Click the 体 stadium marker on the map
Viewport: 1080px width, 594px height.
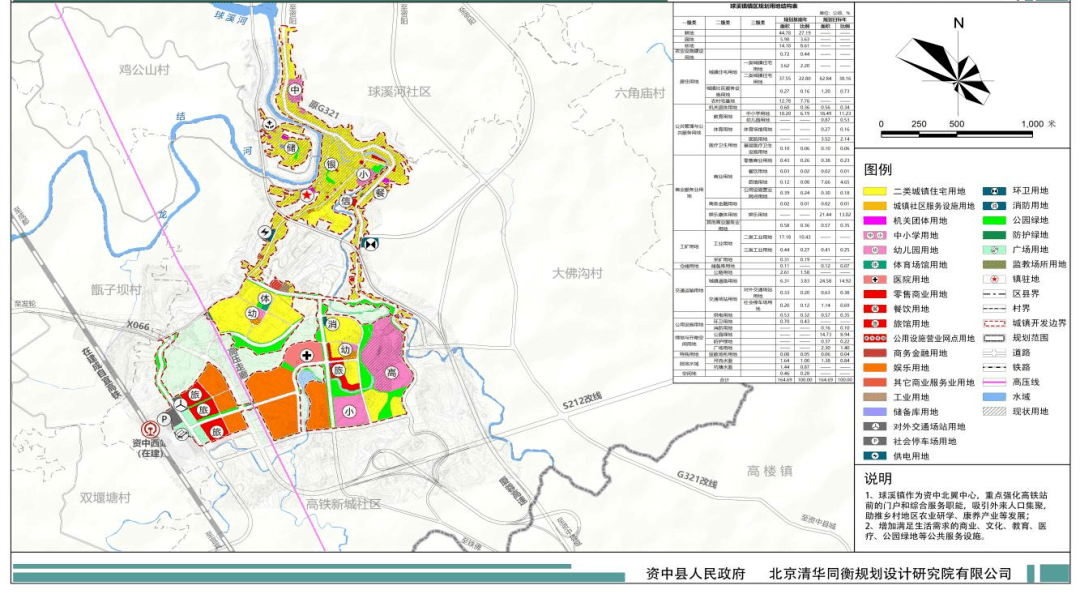pyautogui.click(x=265, y=298)
